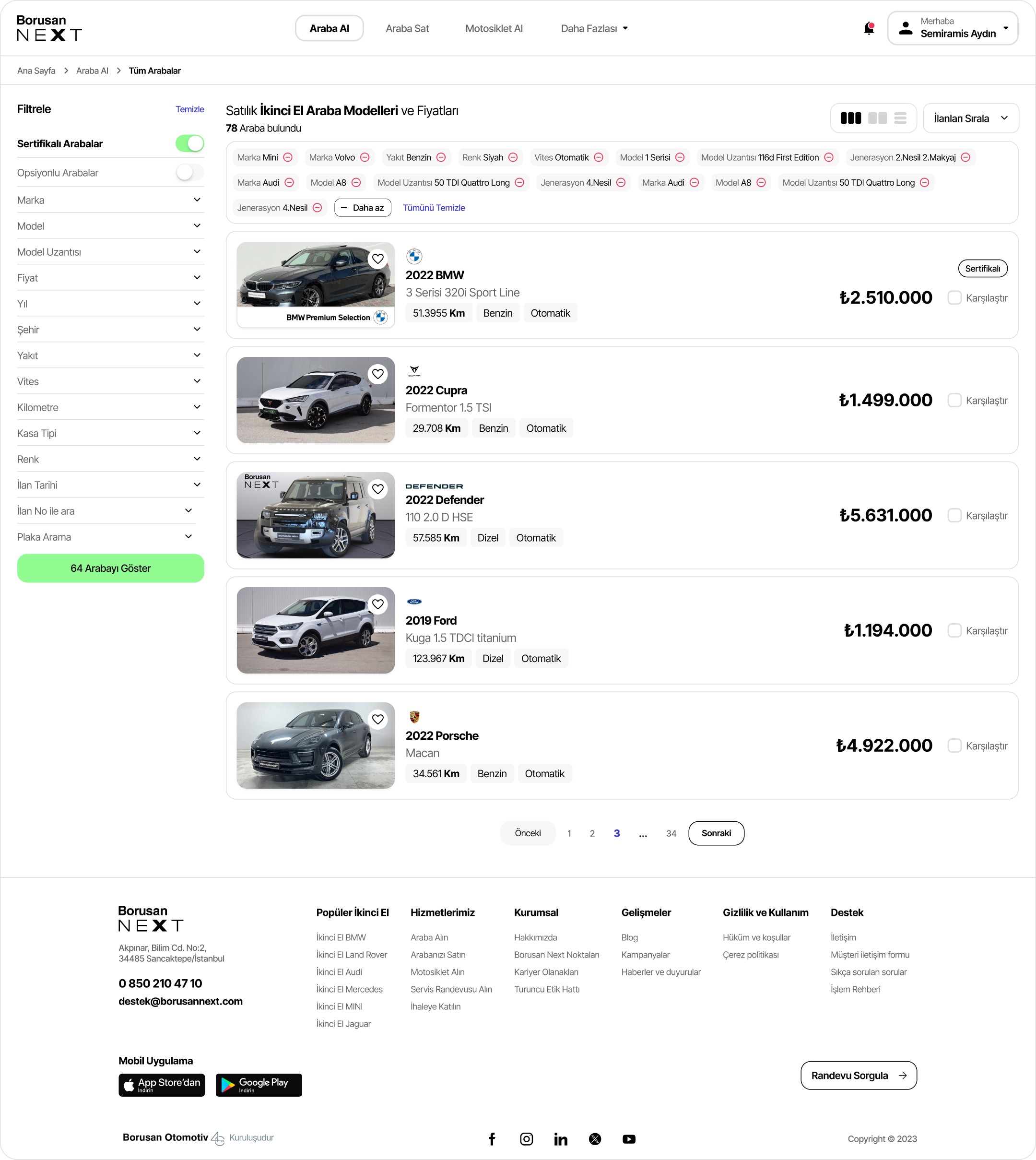Switch to three-column grid view icon
The height and width of the screenshot is (1160, 1036).
click(x=850, y=118)
